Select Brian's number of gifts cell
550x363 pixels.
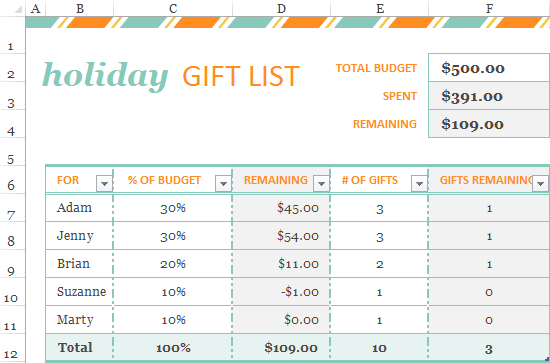379,264
